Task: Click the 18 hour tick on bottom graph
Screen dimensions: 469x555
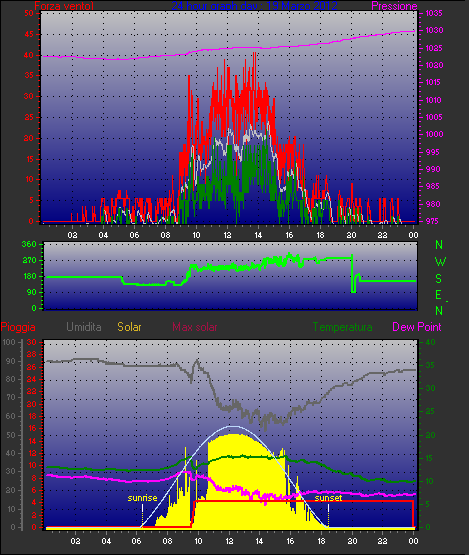Action: [x=321, y=541]
